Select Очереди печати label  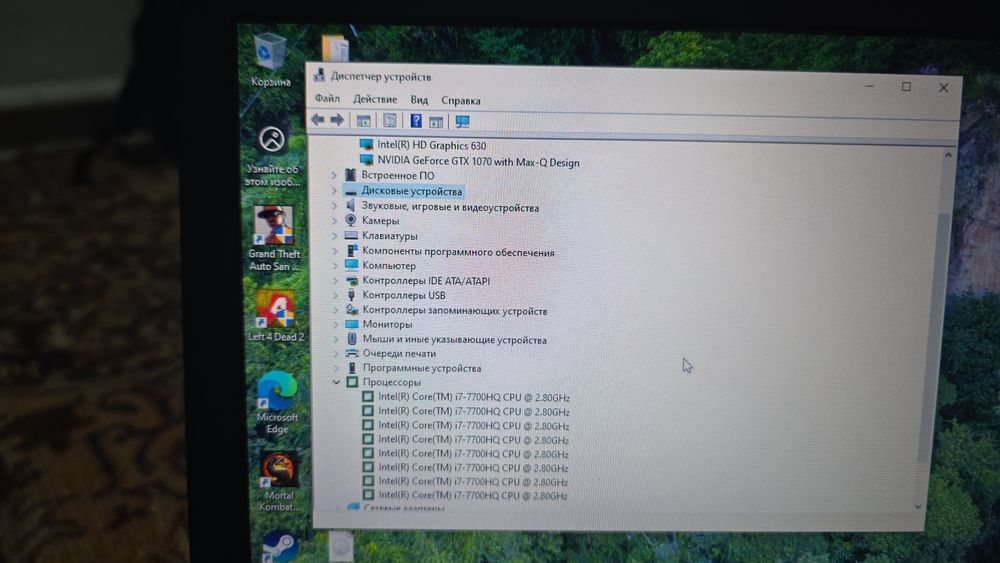(x=399, y=353)
